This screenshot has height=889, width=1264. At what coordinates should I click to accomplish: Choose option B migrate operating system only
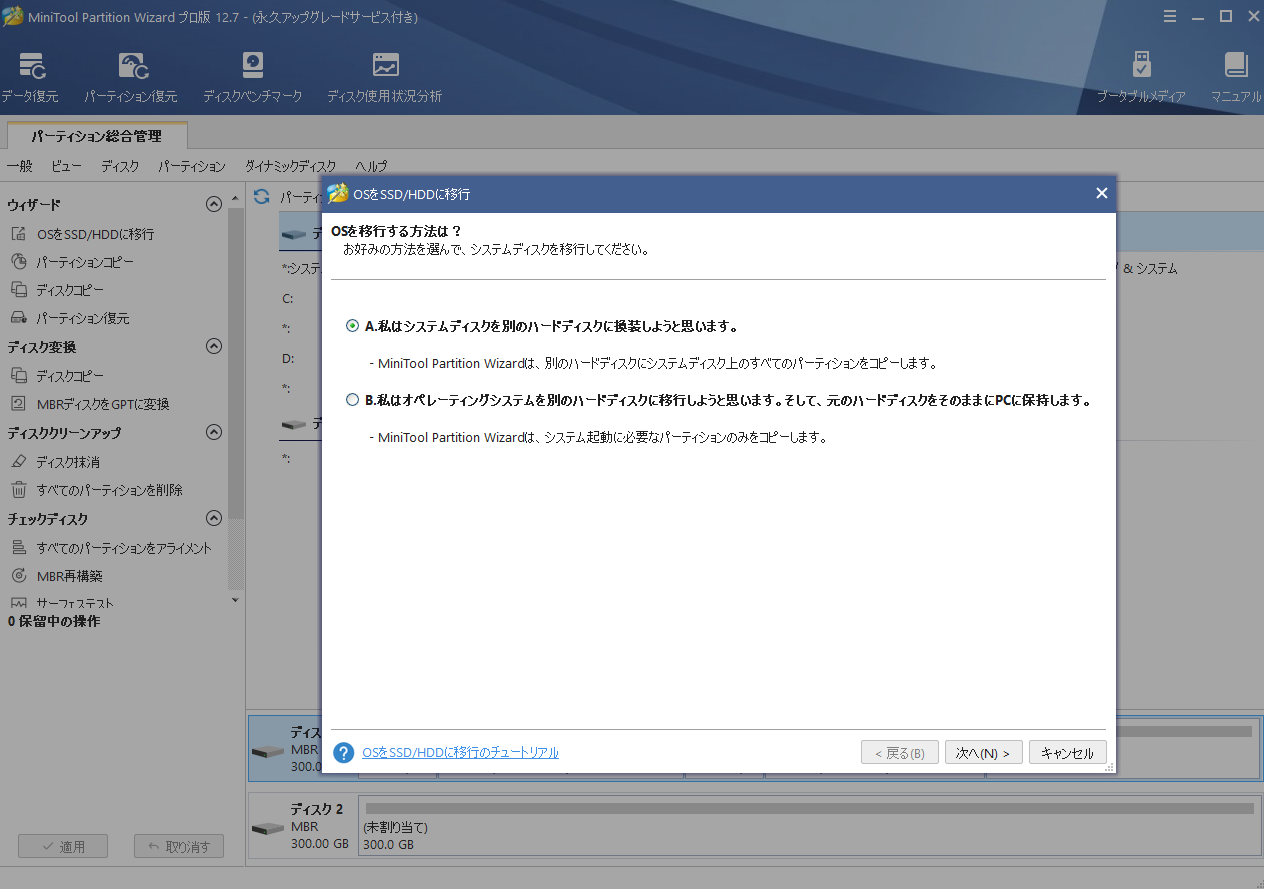click(352, 400)
